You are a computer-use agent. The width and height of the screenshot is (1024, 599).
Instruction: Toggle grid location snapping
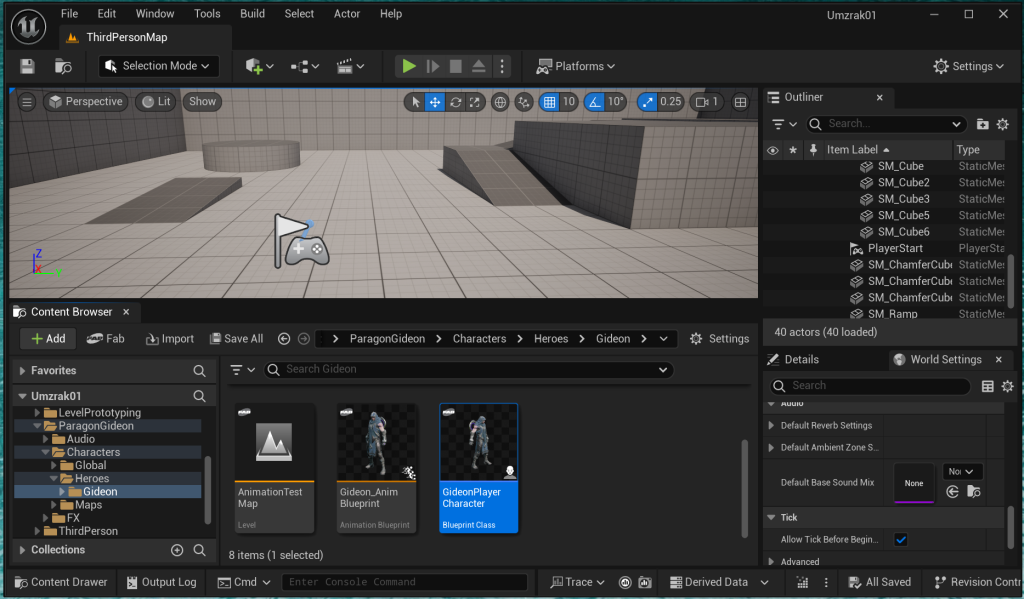pyautogui.click(x=549, y=102)
